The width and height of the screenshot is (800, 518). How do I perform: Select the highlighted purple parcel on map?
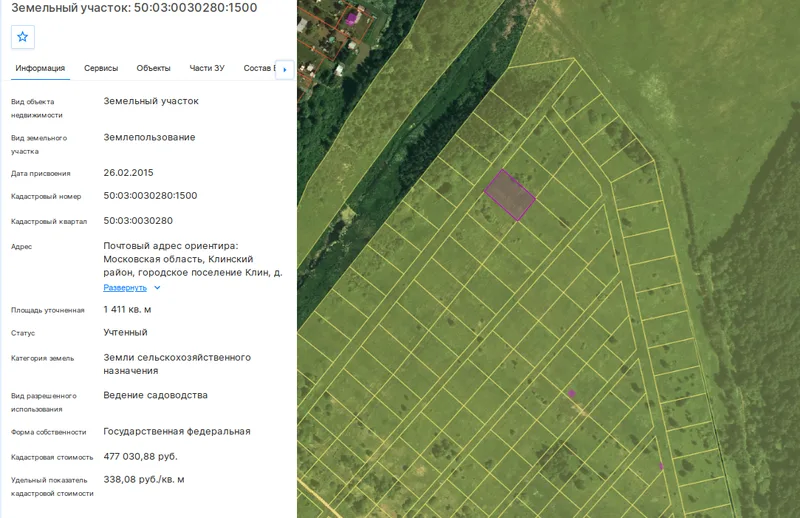(509, 195)
